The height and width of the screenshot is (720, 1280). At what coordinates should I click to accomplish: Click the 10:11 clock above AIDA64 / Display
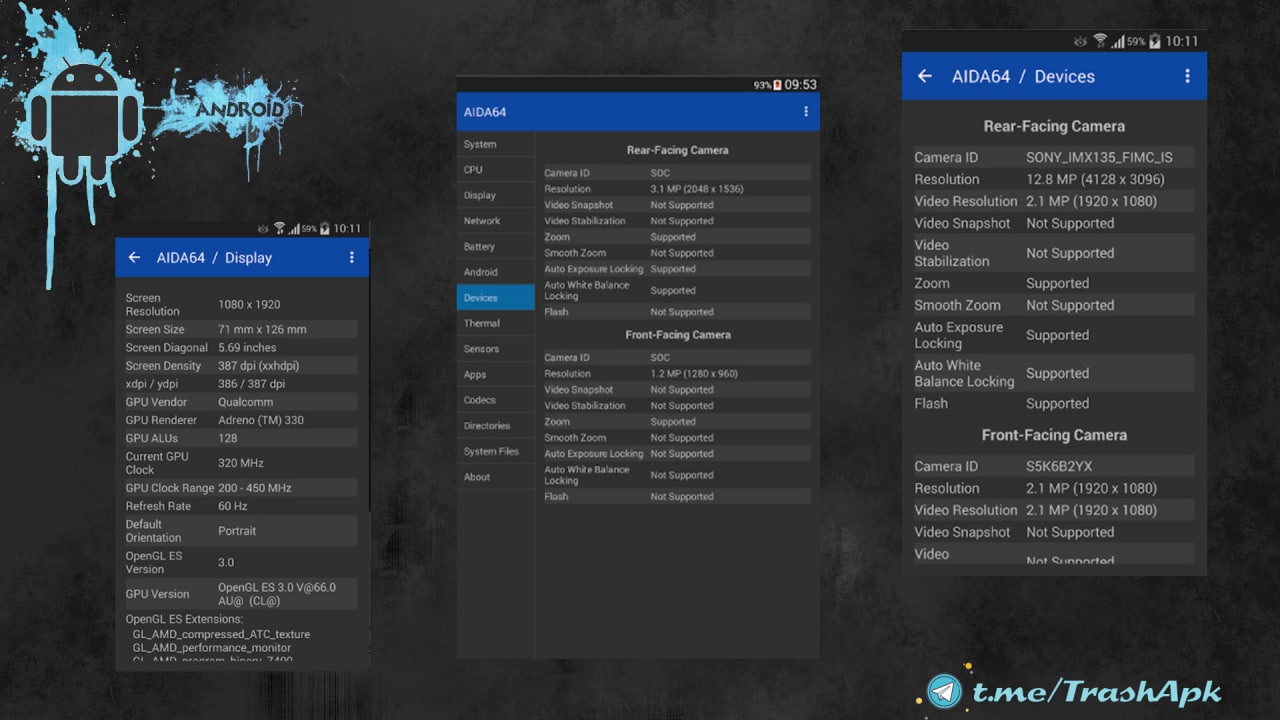[347, 228]
